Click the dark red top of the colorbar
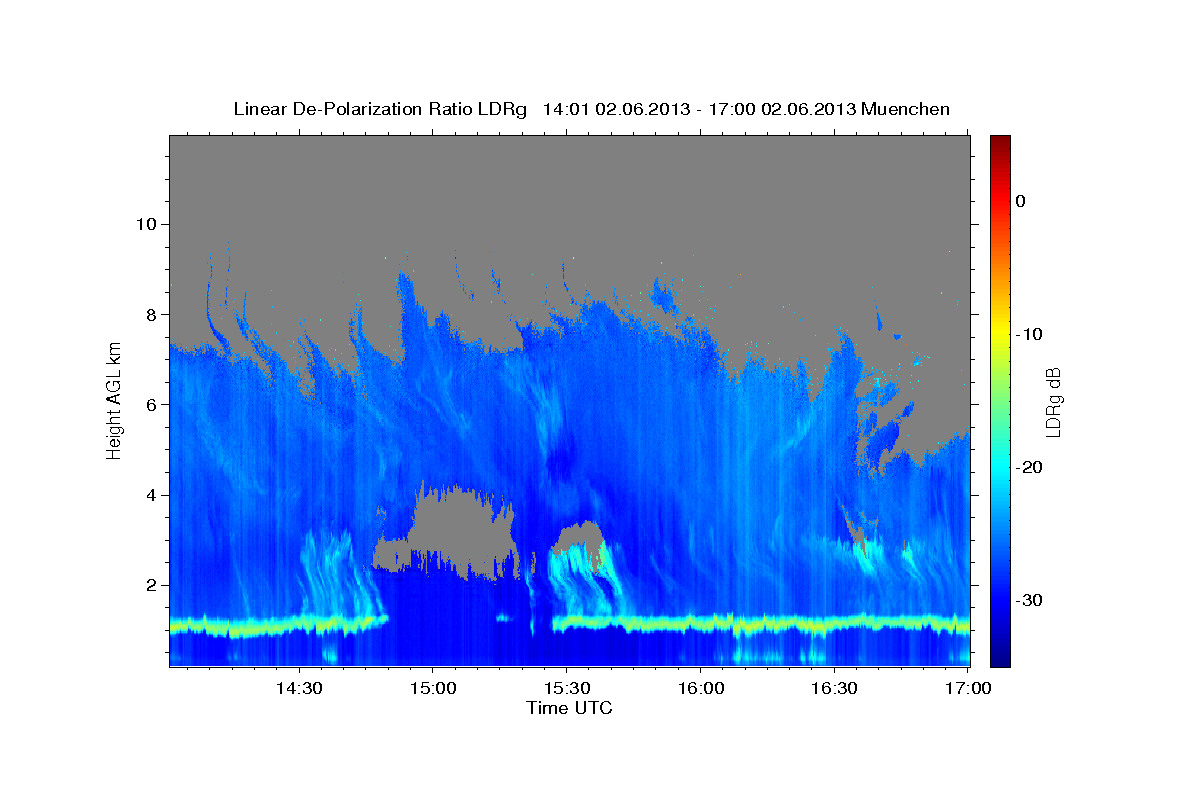Image resolution: width=1200 pixels, height=800 pixels. [x=1000, y=145]
